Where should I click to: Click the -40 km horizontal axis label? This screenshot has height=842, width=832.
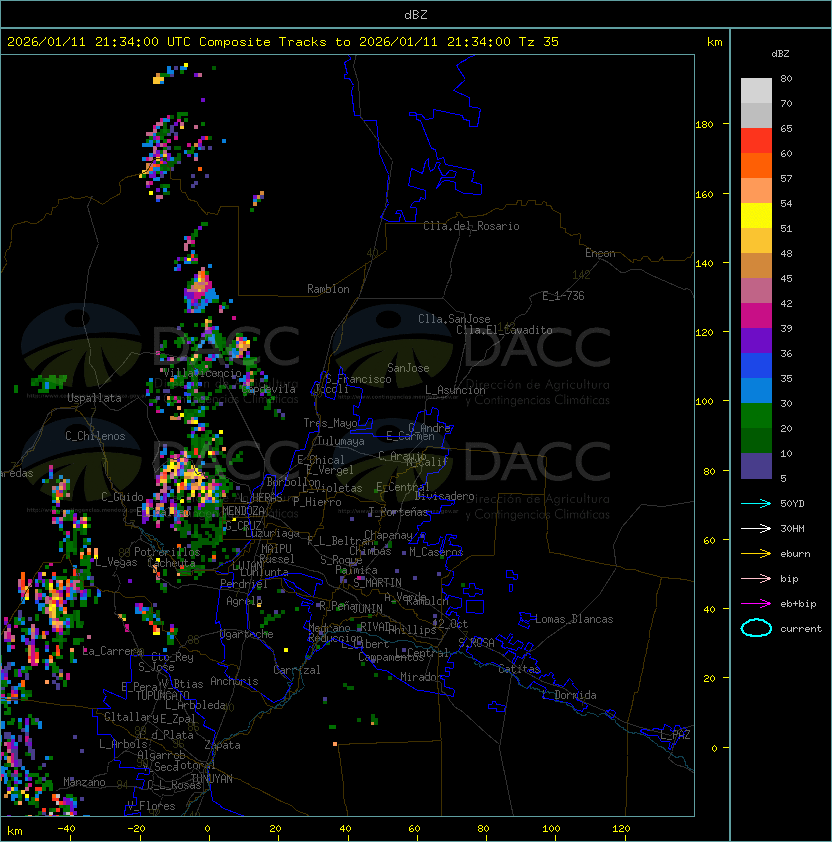(x=66, y=829)
